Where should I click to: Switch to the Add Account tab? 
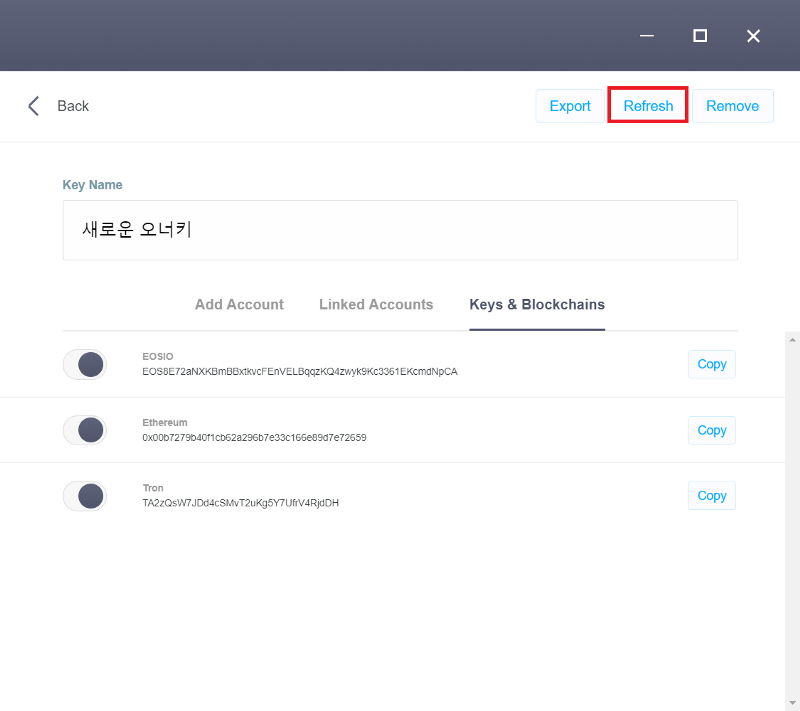click(x=239, y=304)
